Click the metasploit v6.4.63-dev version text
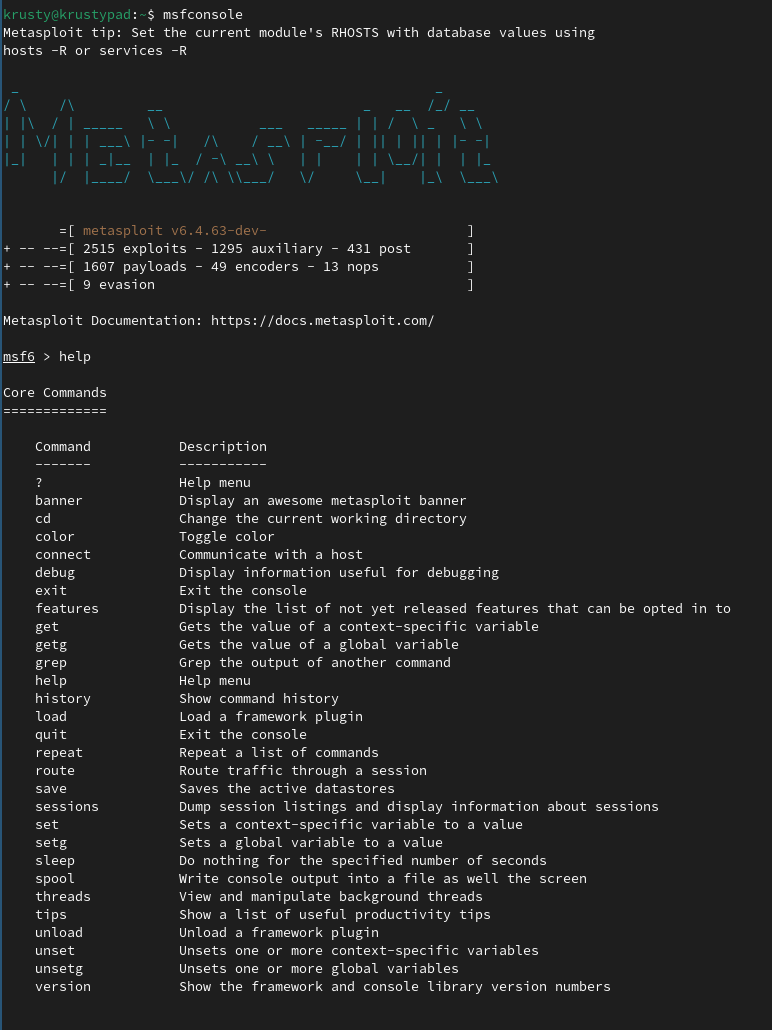Viewport: 772px width, 1030px height. 175,231
